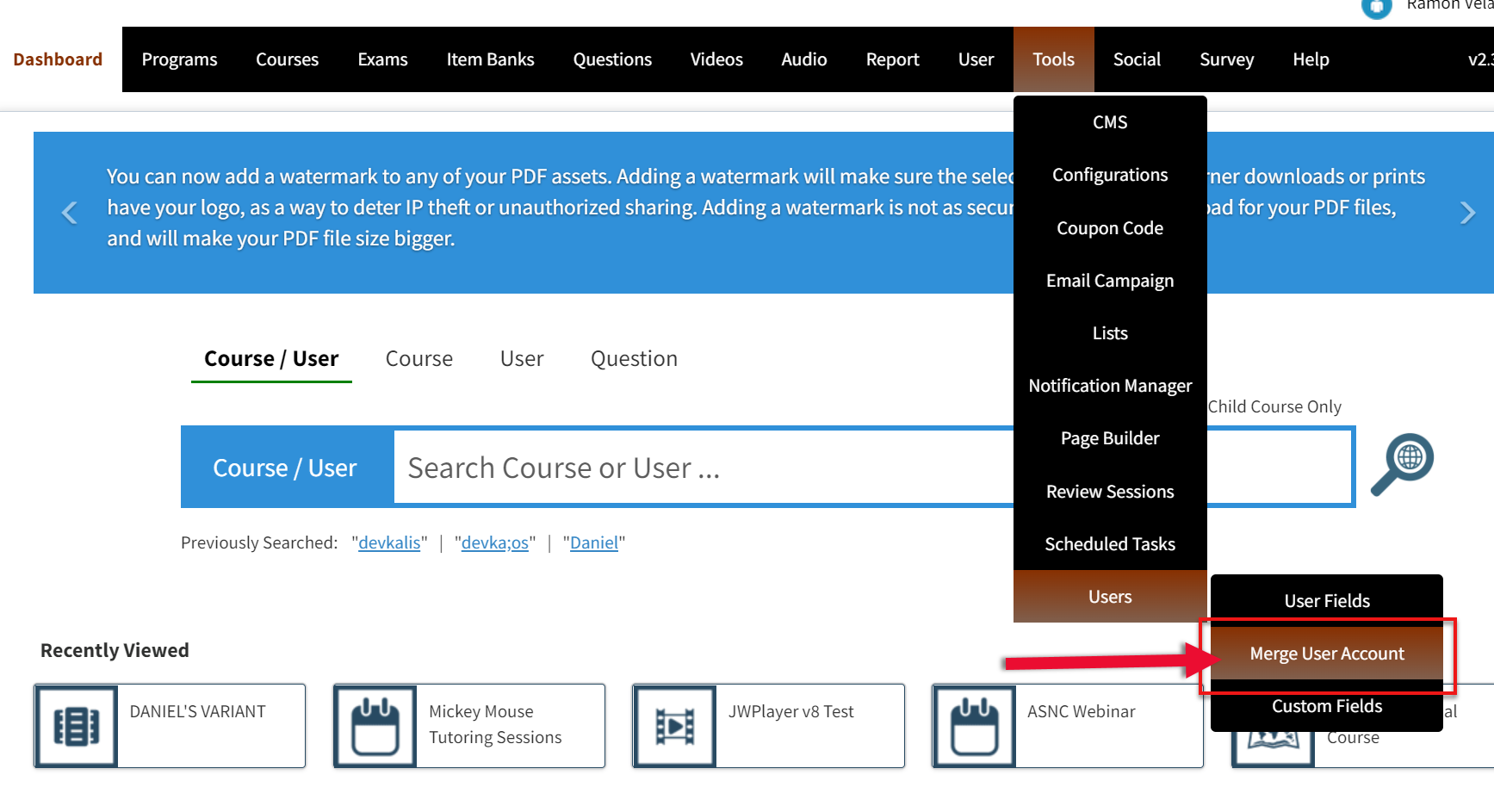Switch to the Question tab

[x=634, y=358]
